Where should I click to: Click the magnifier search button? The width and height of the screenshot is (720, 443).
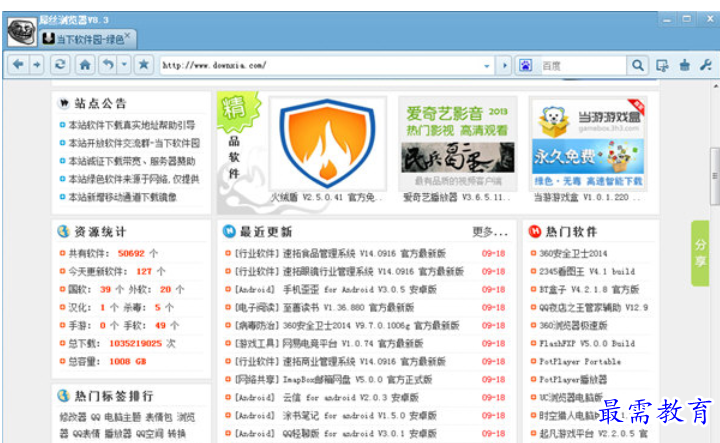(638, 66)
